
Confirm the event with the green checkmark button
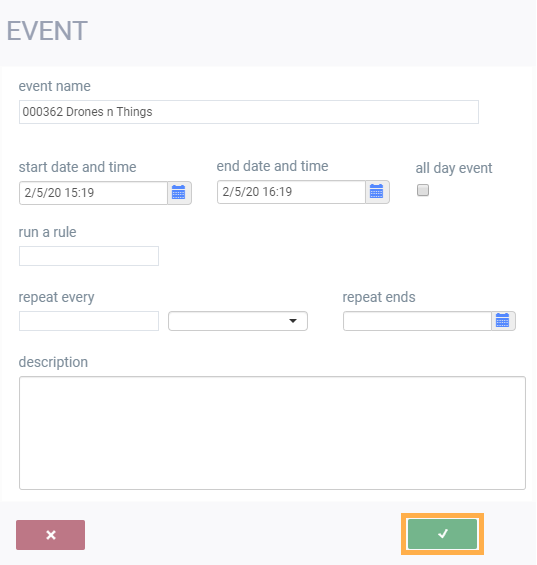[443, 534]
